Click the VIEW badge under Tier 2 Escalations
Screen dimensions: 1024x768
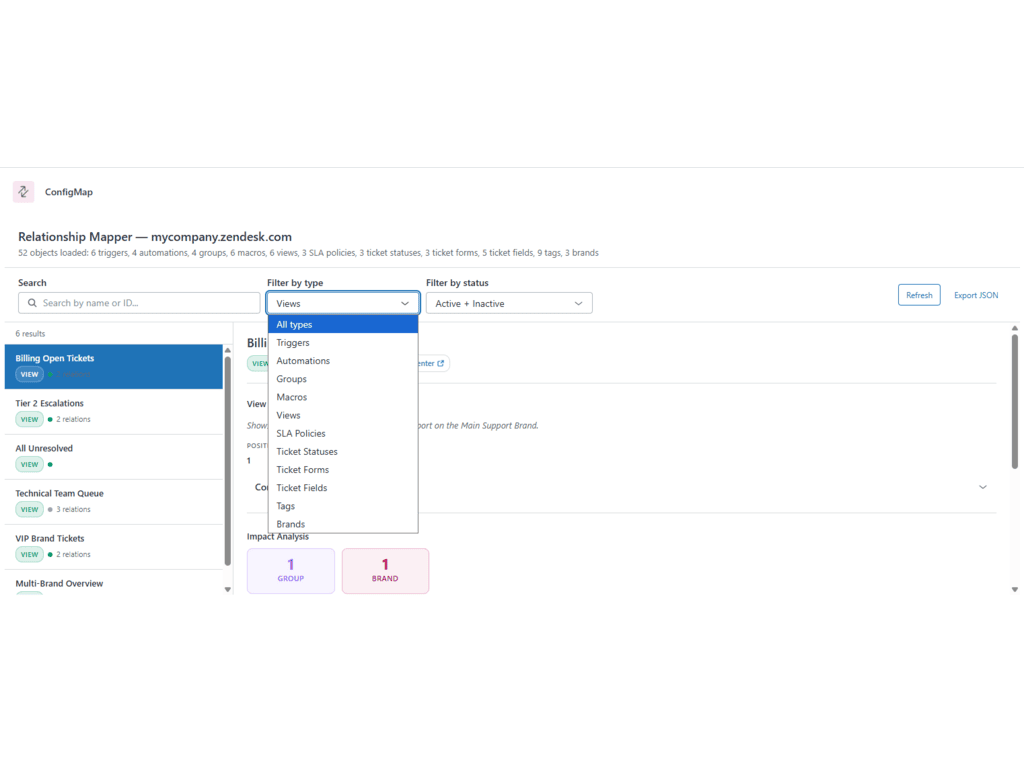tap(29, 419)
